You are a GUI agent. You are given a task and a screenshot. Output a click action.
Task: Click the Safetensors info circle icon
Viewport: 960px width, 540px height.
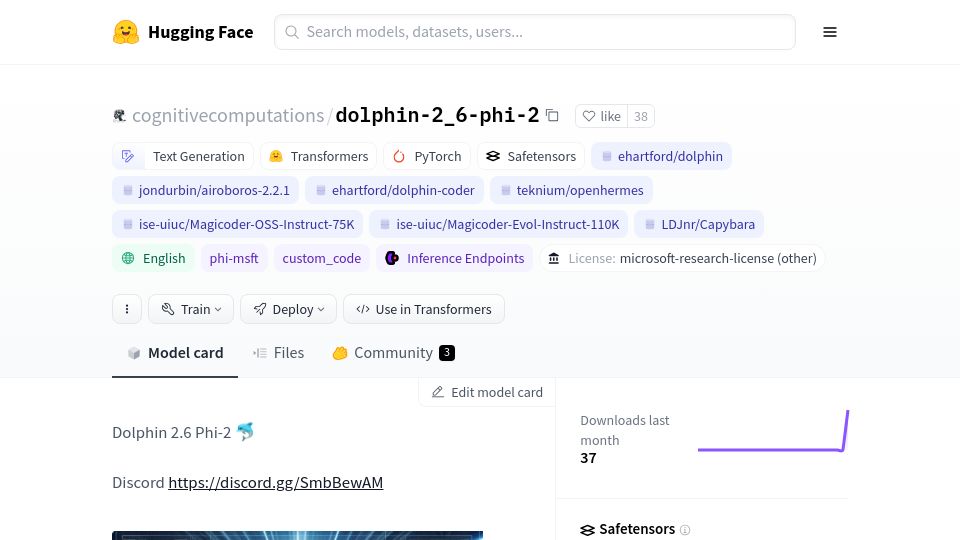pos(685,530)
